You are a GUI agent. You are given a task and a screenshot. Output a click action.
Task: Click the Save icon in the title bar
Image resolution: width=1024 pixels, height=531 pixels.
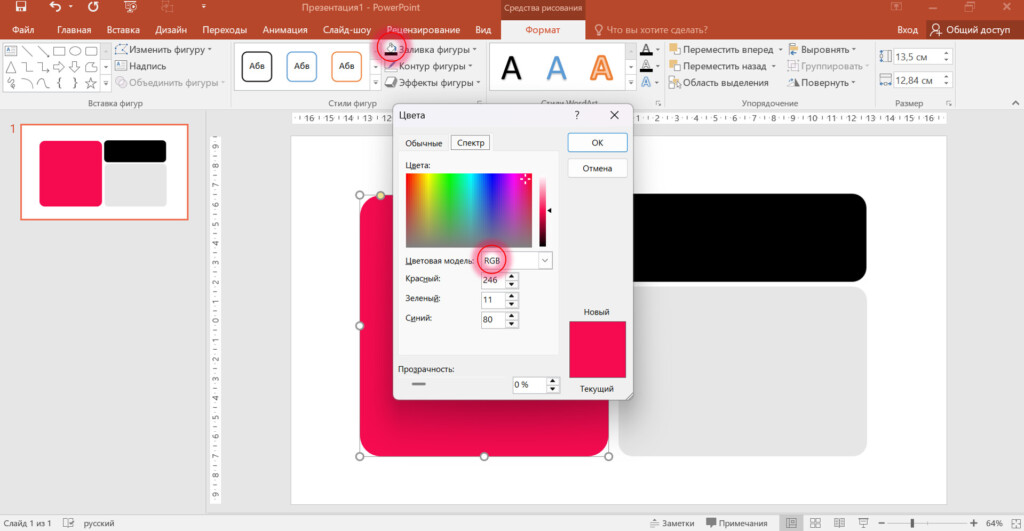pyautogui.click(x=21, y=7)
